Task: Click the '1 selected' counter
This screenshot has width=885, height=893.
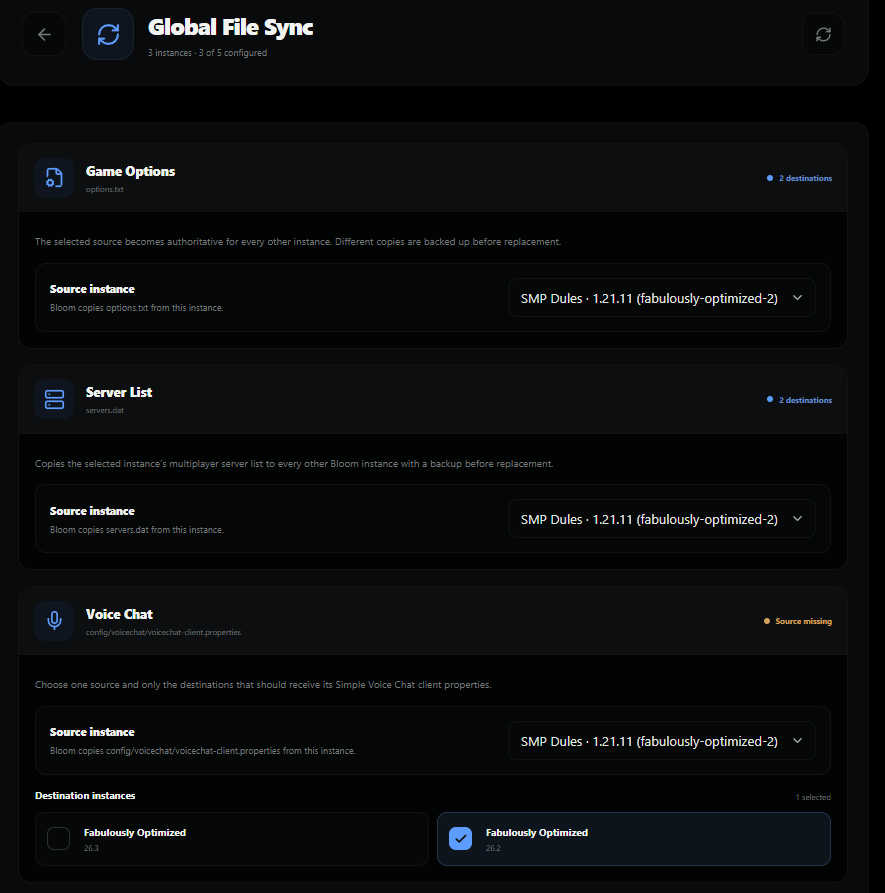Action: point(813,797)
